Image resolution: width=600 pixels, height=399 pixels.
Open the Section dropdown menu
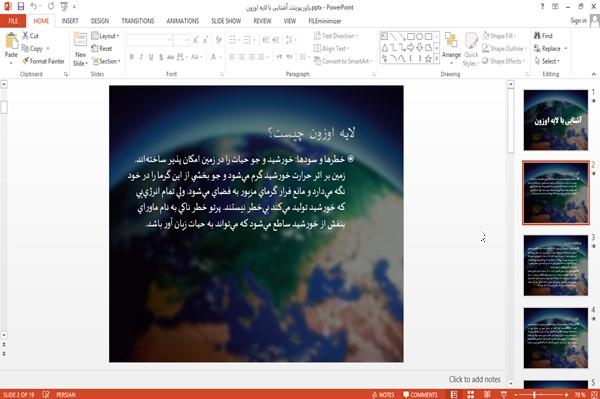[106, 61]
